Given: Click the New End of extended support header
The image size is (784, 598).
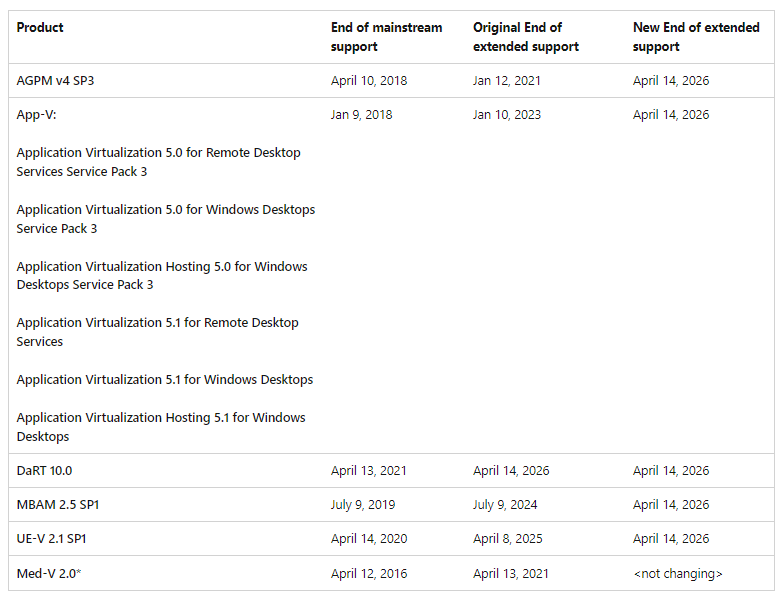Looking at the screenshot, I should point(696,37).
